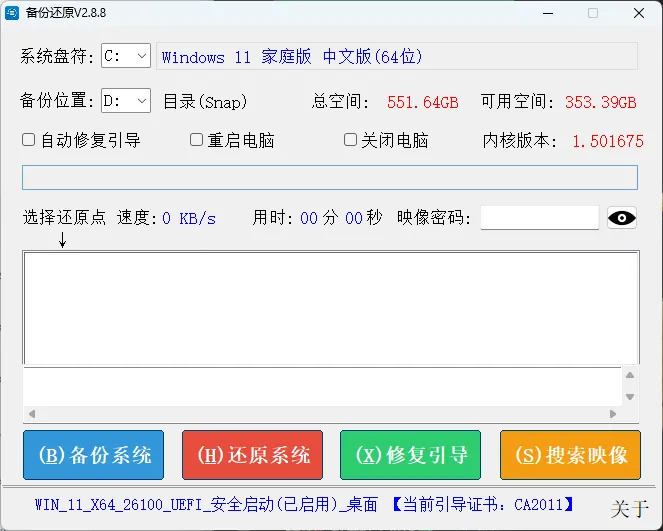The image size is (663, 531).
Task: Click speed value 0 KB/s
Action: pos(189,218)
